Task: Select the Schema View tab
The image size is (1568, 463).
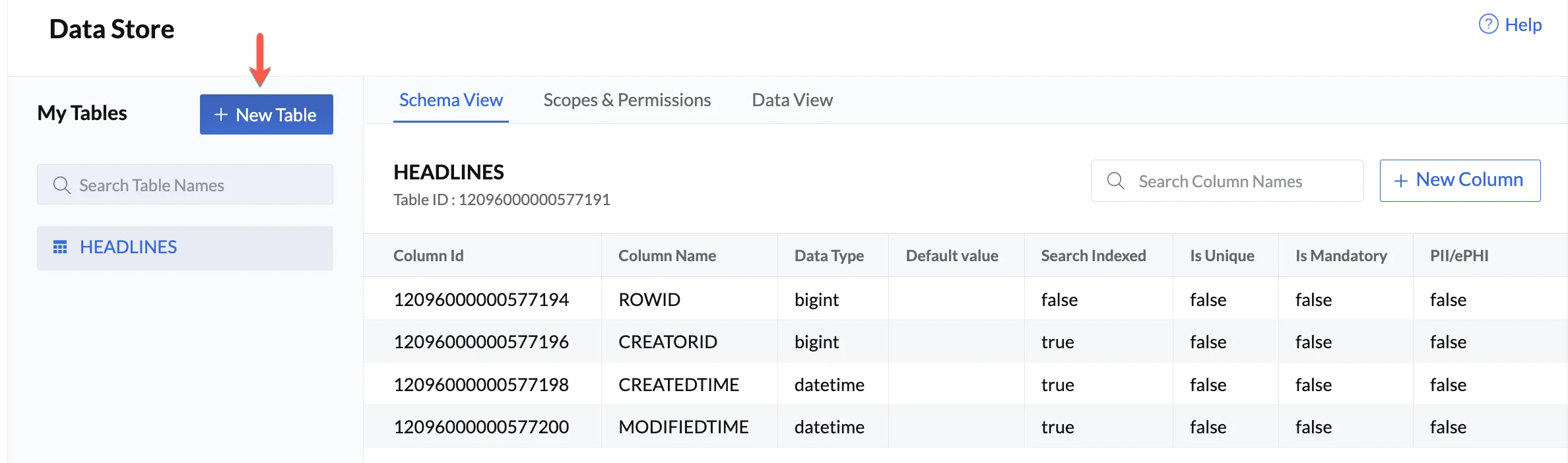Action: 451,100
